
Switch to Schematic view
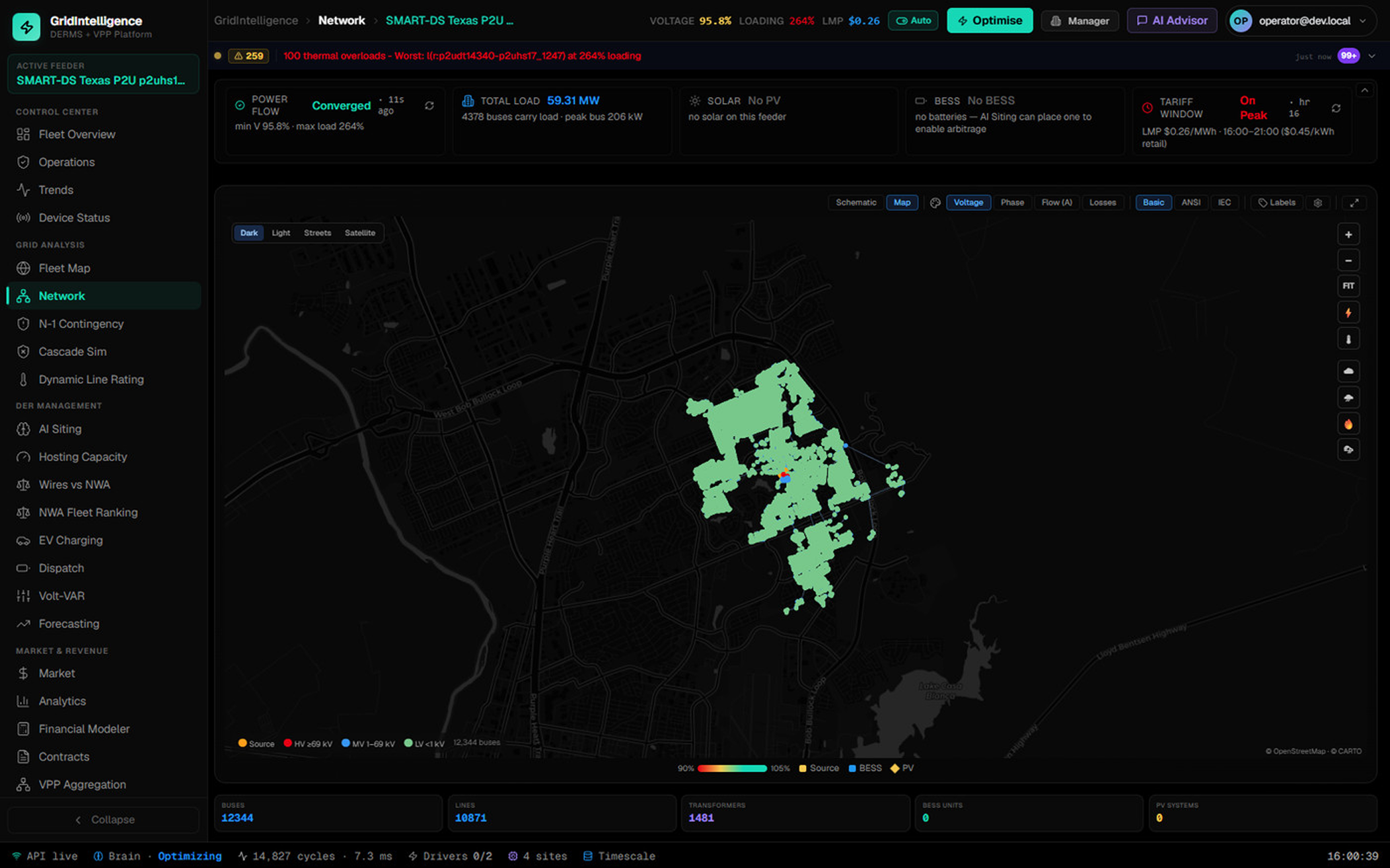coord(856,203)
